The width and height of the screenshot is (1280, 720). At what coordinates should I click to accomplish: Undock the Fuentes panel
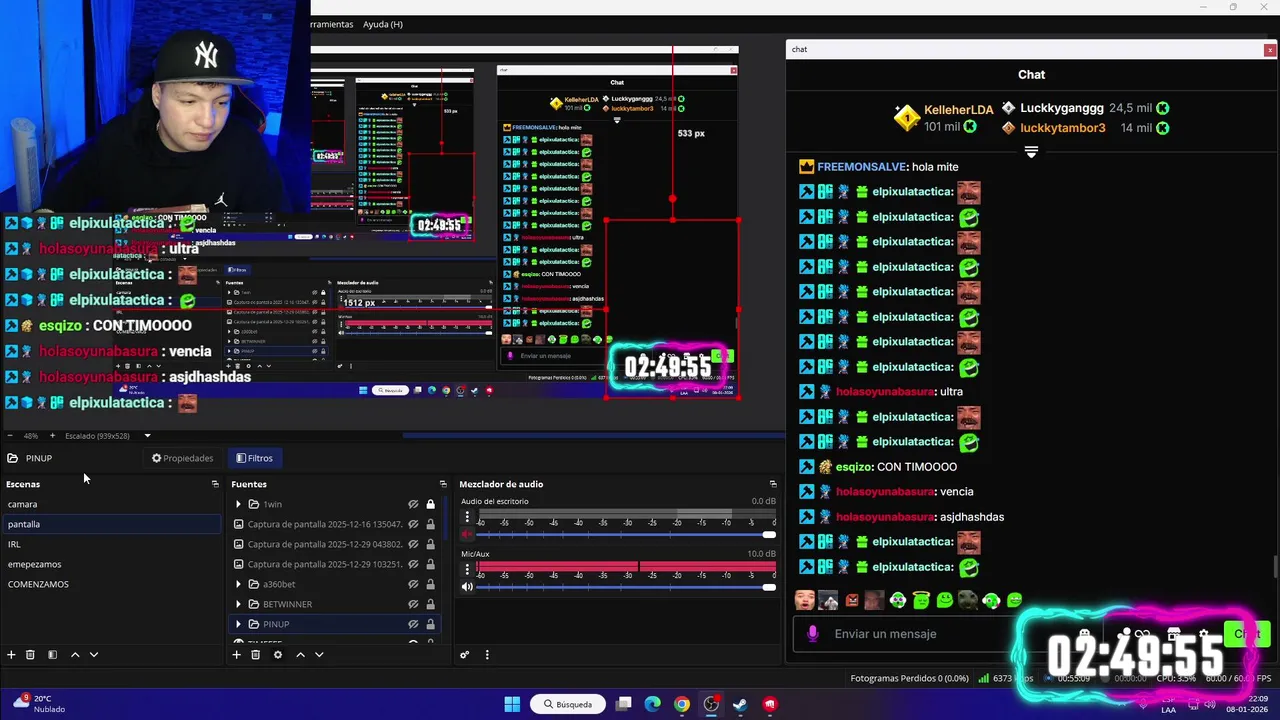pyautogui.click(x=443, y=484)
